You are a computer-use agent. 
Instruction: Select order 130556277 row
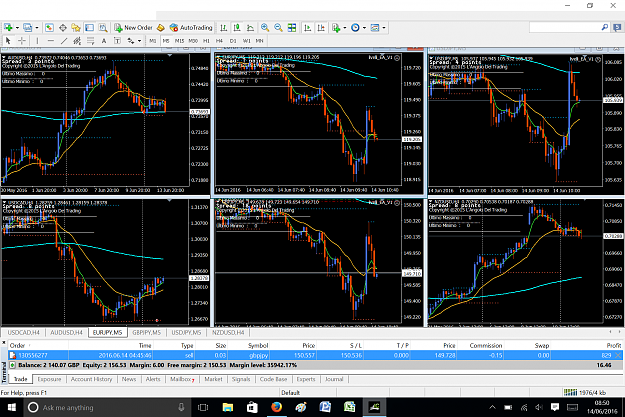(x=315, y=355)
